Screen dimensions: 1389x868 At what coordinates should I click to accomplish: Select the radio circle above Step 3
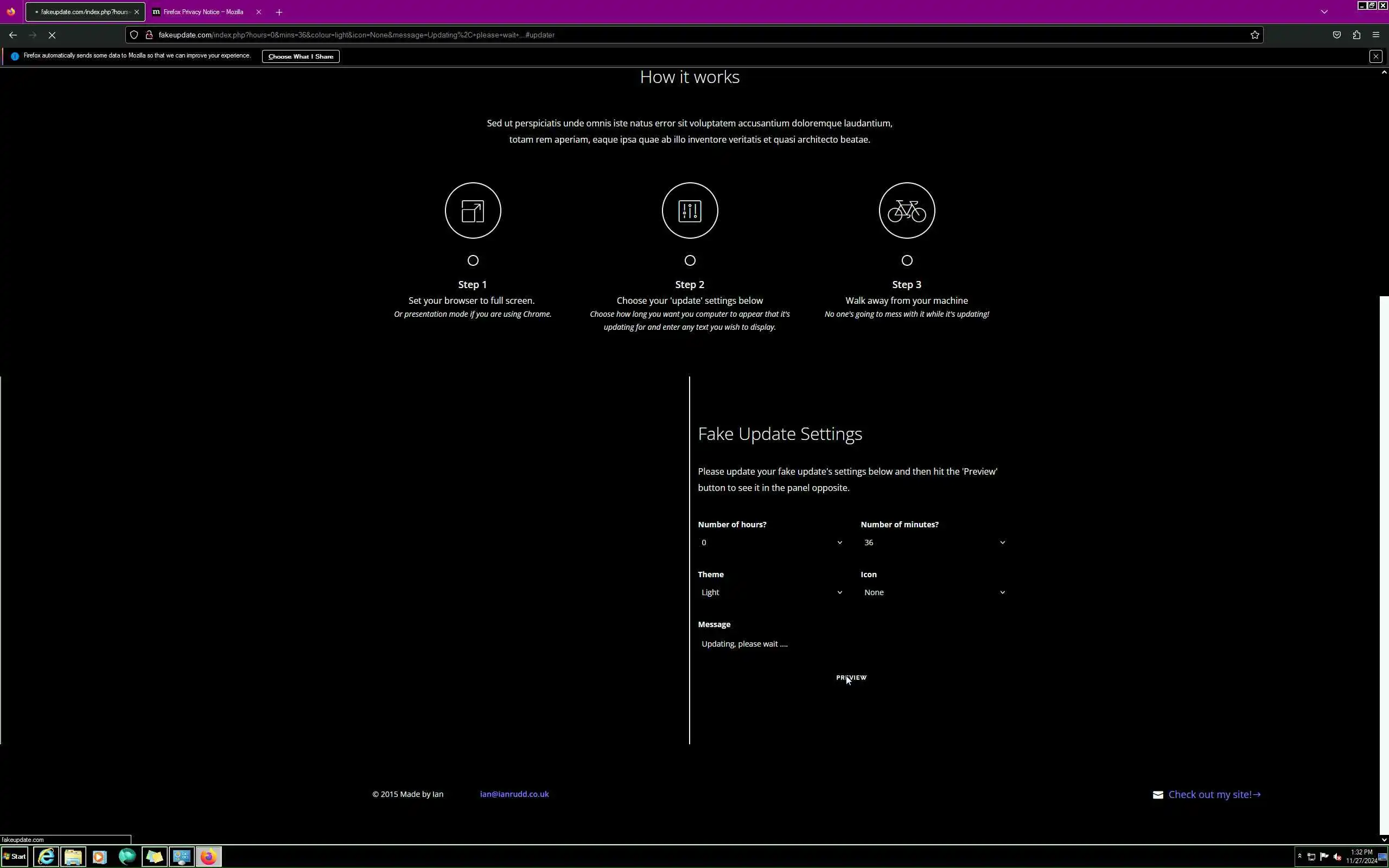(x=906, y=260)
